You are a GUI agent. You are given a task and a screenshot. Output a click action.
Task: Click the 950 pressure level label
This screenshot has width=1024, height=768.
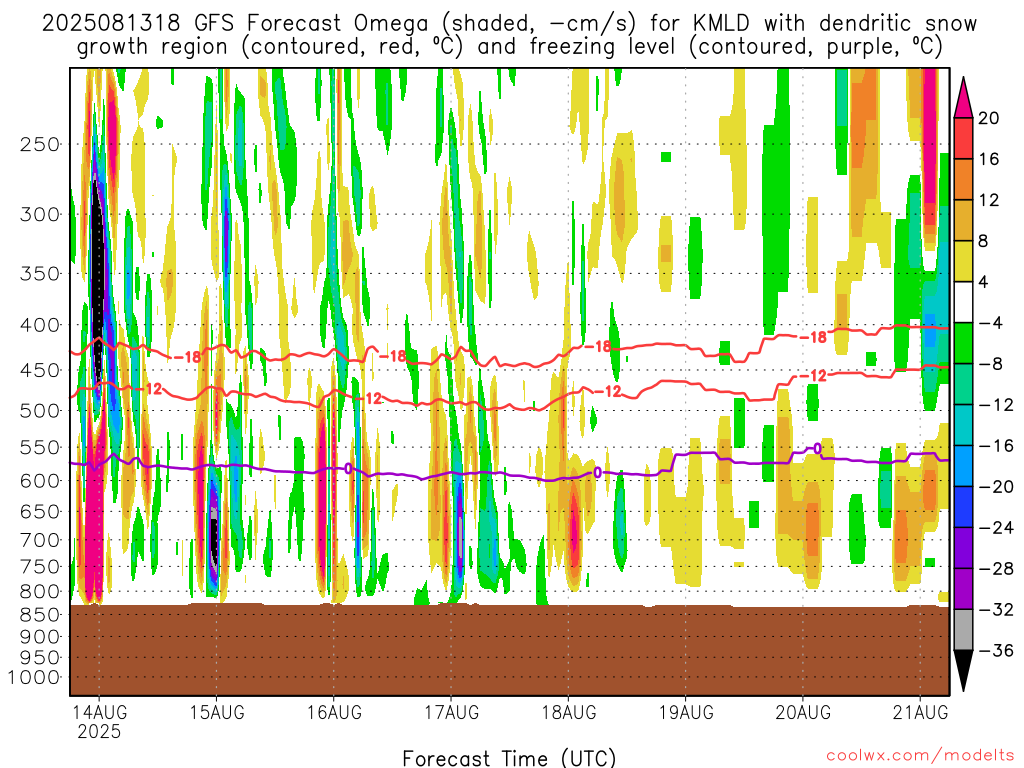(x=40, y=658)
